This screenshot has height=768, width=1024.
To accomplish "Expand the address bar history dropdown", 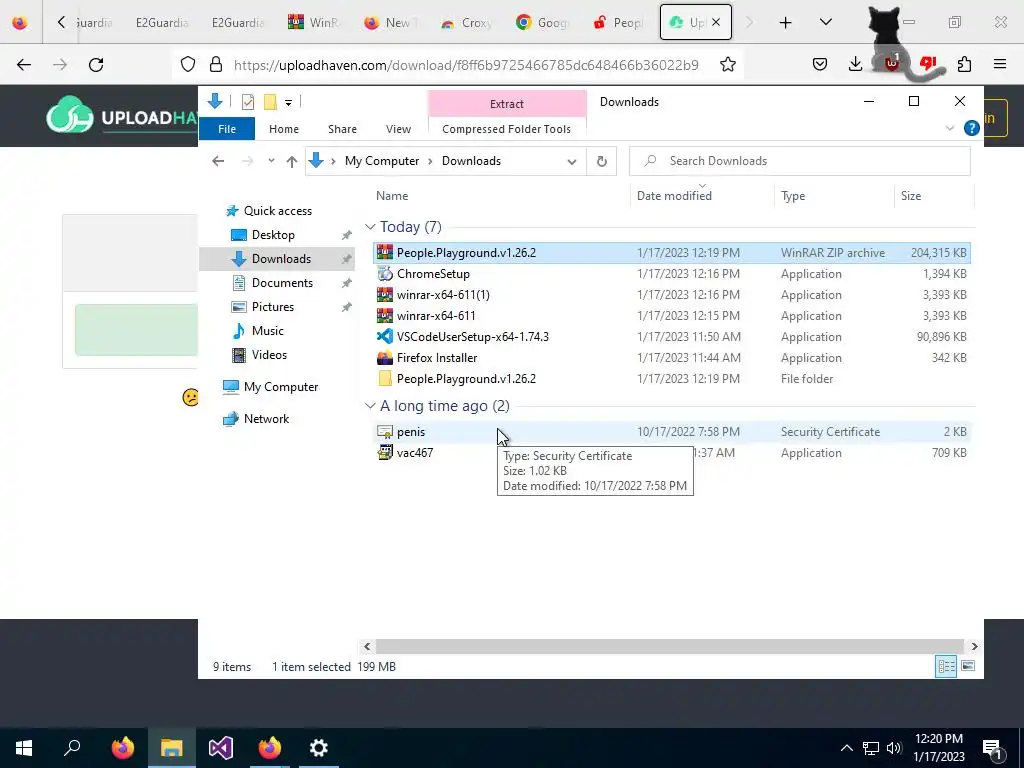I will click(571, 161).
